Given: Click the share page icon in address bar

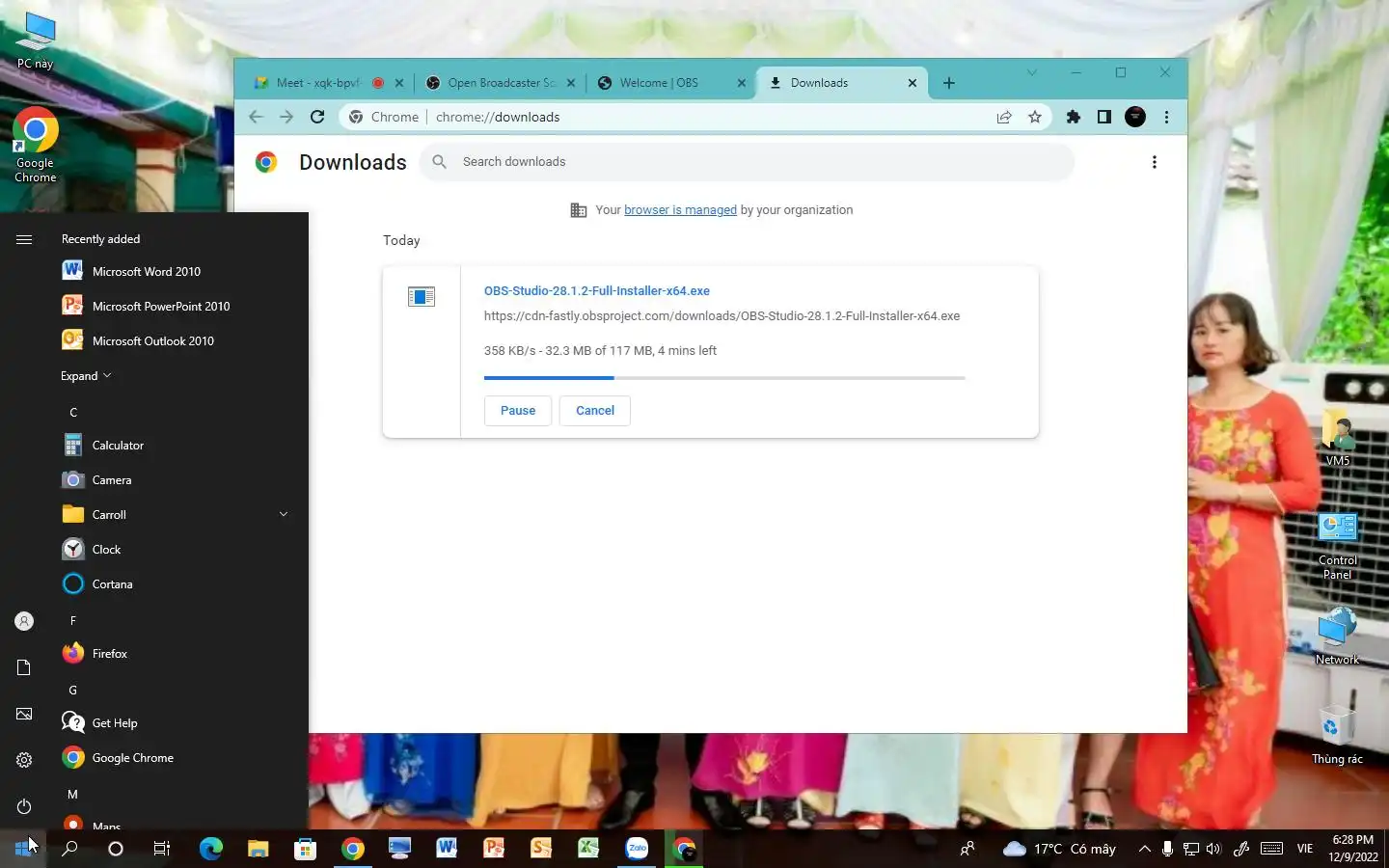Looking at the screenshot, I should point(1004,117).
